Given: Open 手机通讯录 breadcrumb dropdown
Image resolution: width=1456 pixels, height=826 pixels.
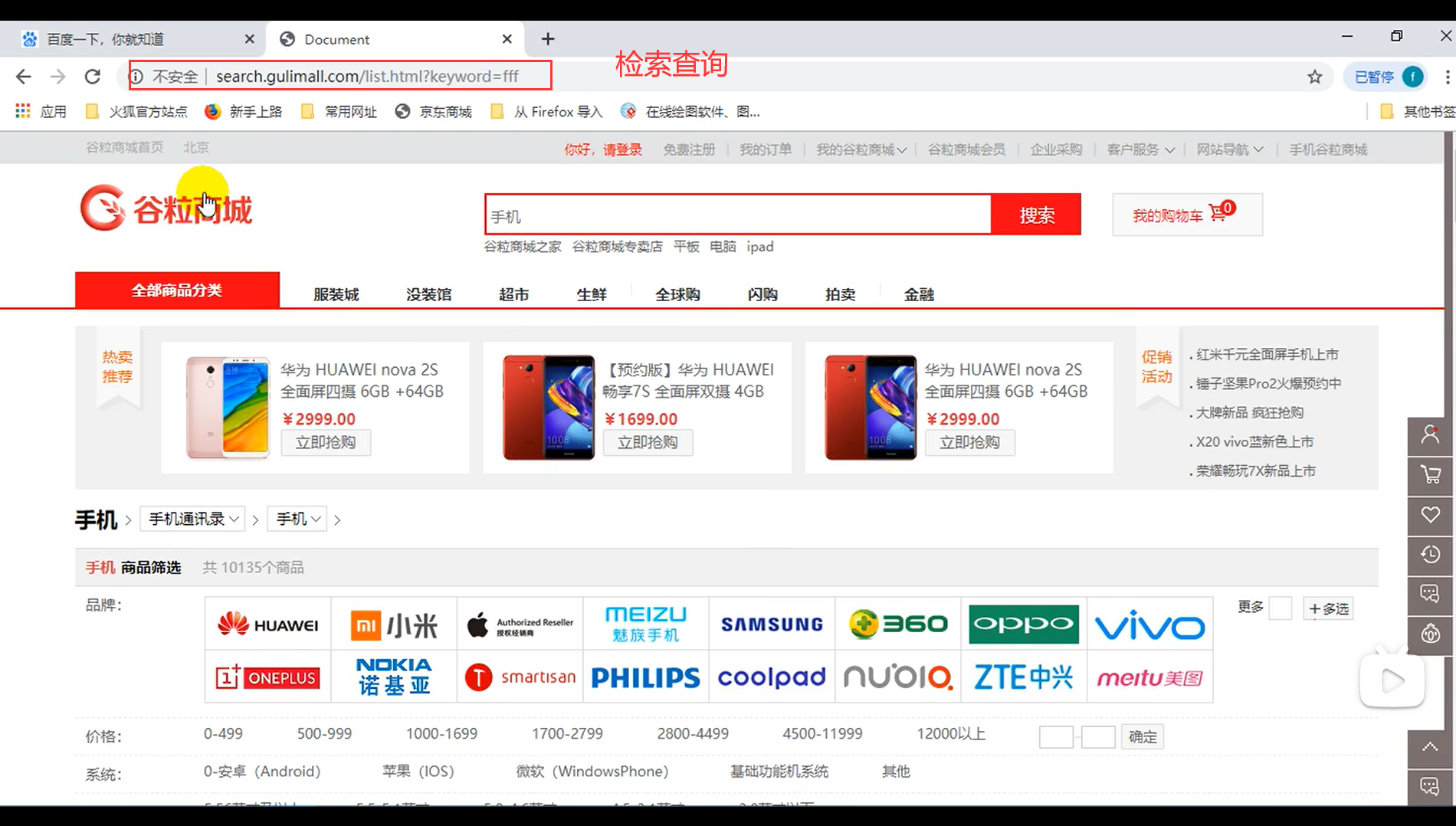Looking at the screenshot, I should (192, 519).
